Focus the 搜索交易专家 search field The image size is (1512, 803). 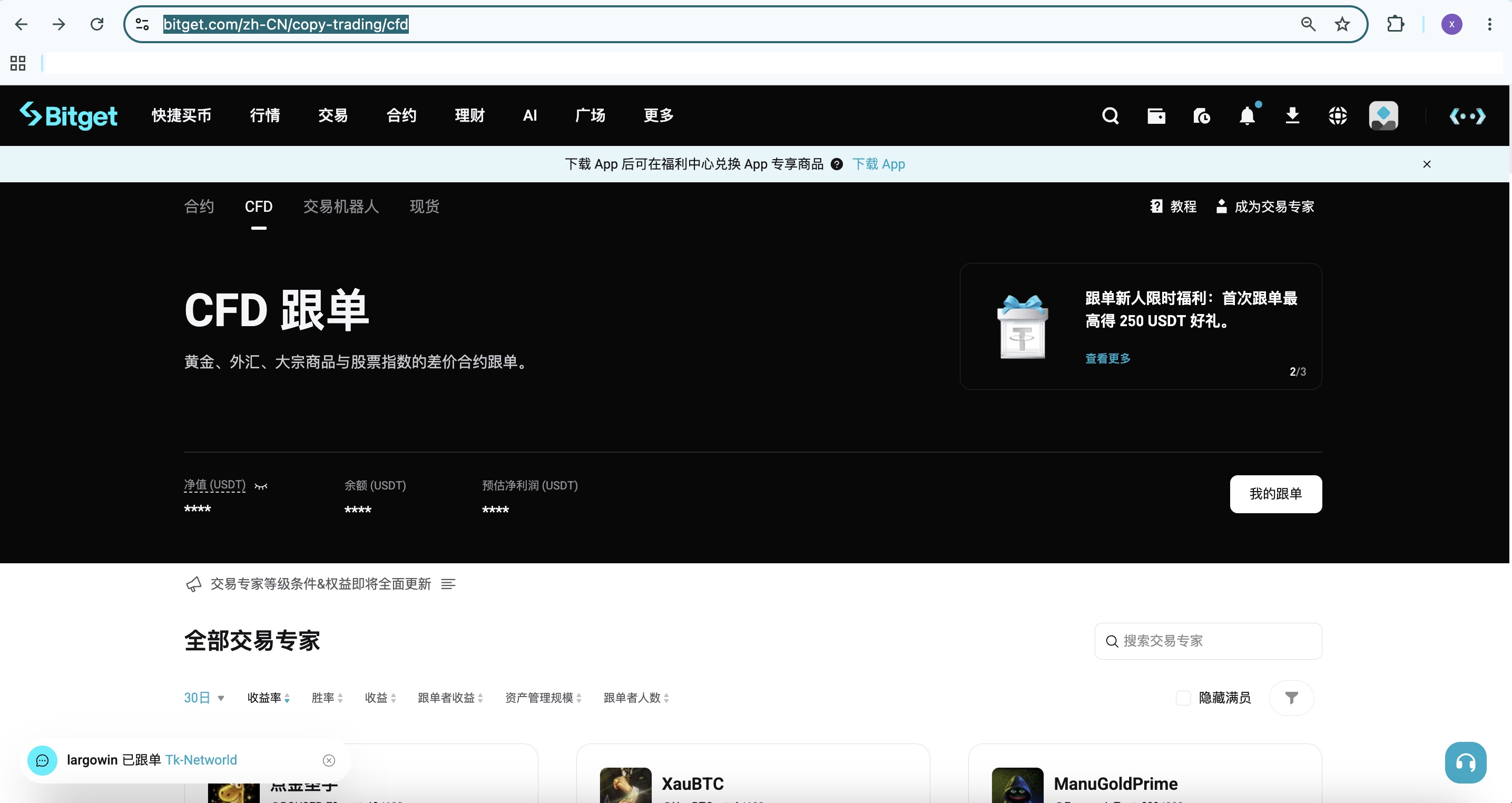coord(1208,641)
